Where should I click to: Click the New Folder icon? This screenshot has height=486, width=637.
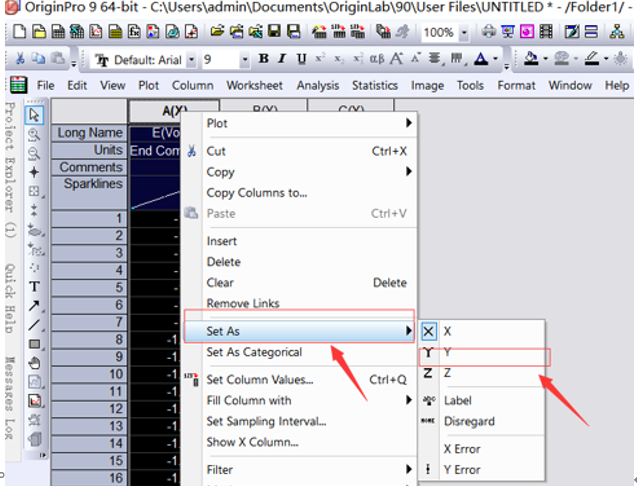point(39,31)
